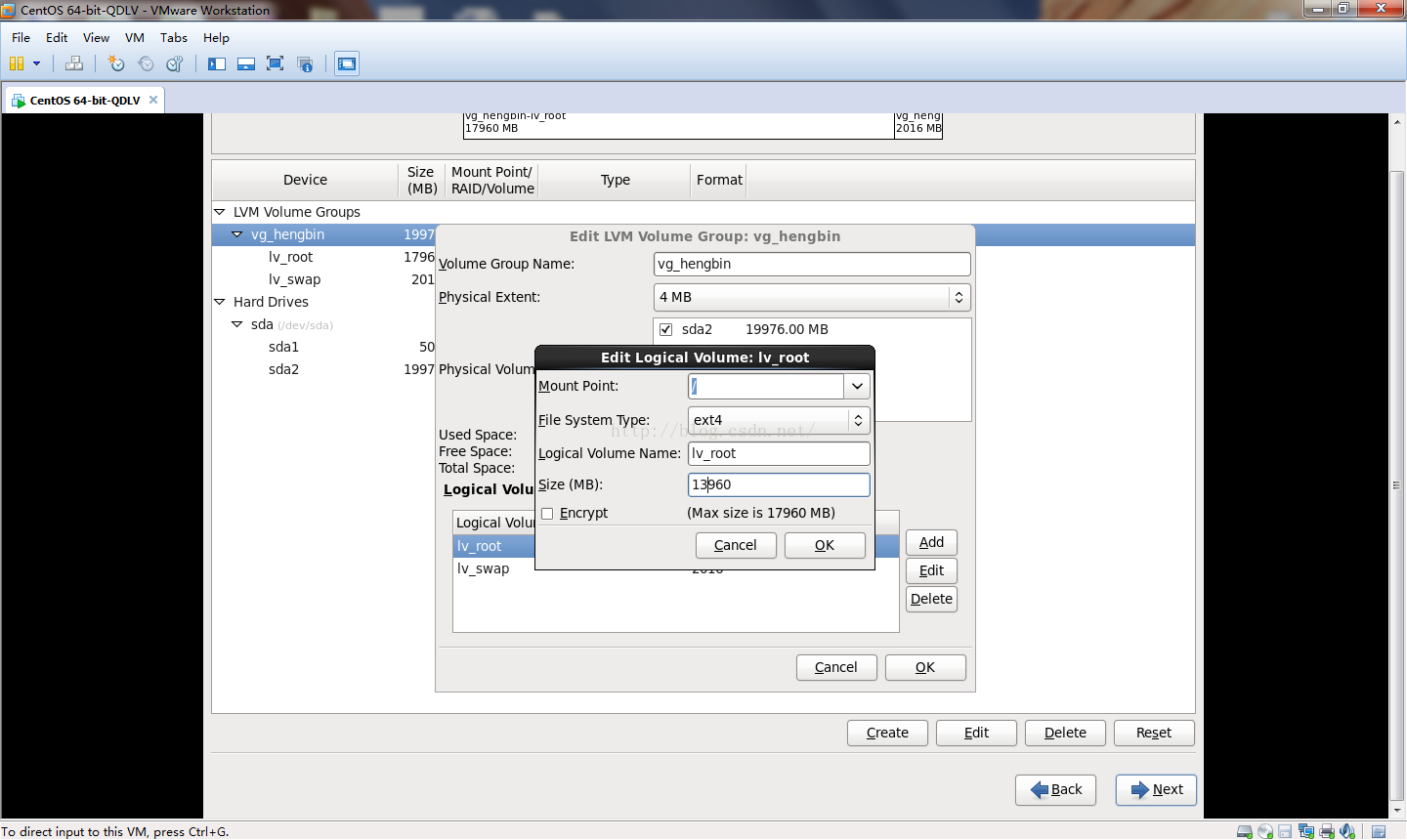The width and height of the screenshot is (1407, 840).
Task: Click Add logical volume button
Action: click(931, 542)
